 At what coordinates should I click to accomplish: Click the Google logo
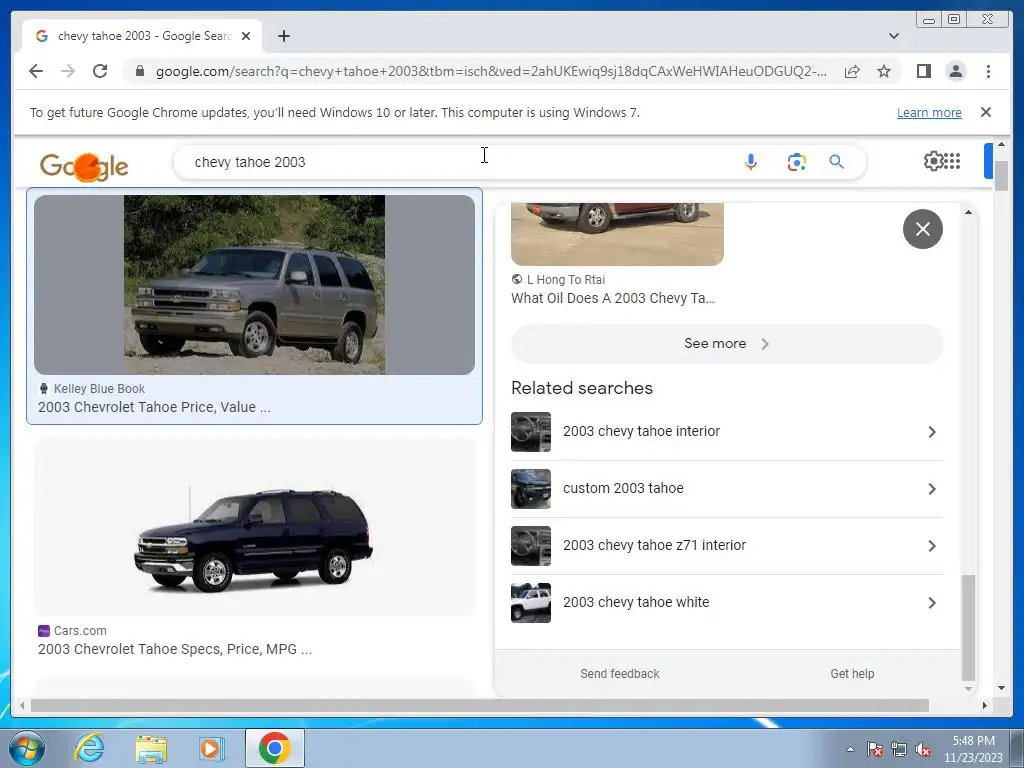pos(84,166)
